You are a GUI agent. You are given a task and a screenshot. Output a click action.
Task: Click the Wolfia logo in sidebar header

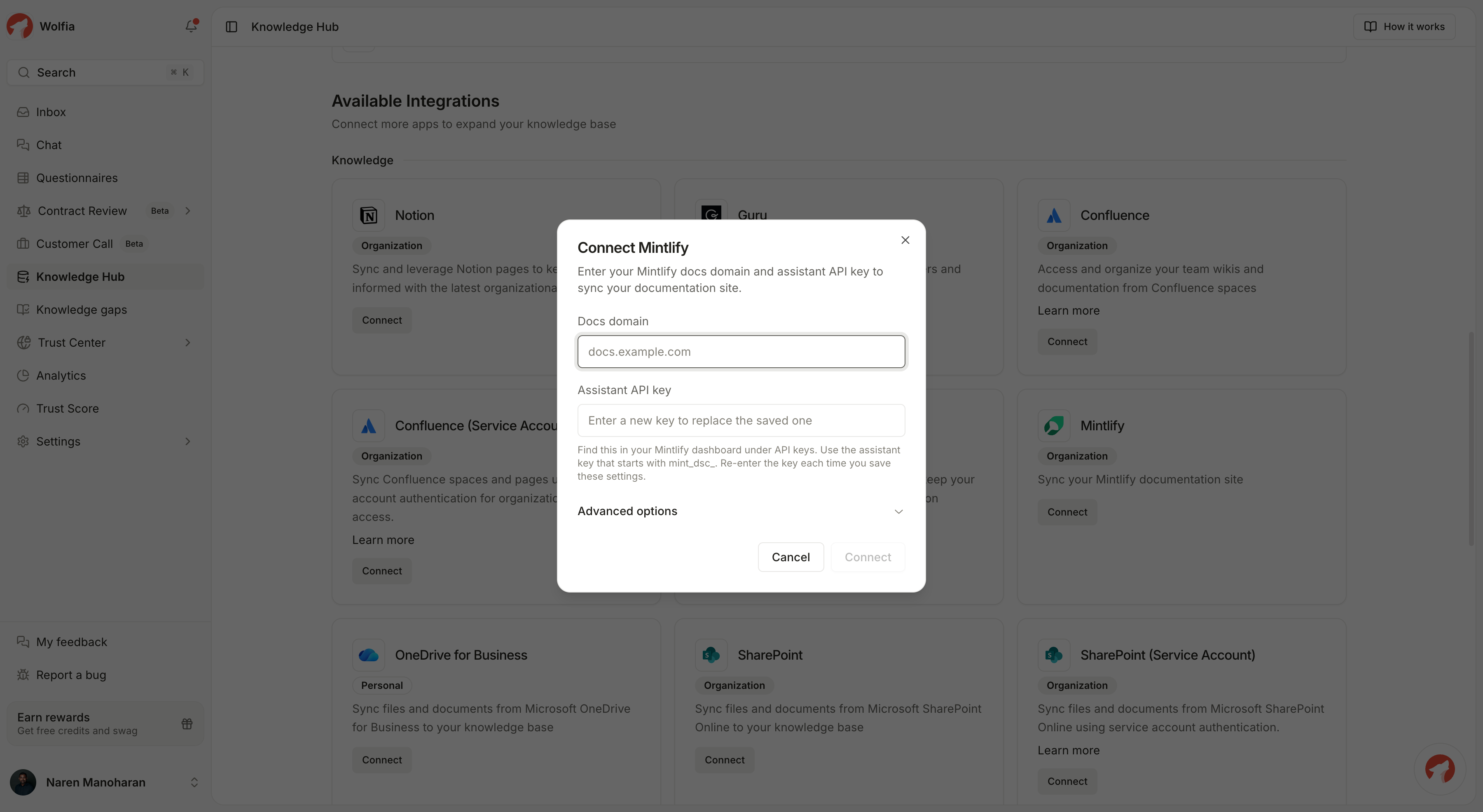(20, 26)
